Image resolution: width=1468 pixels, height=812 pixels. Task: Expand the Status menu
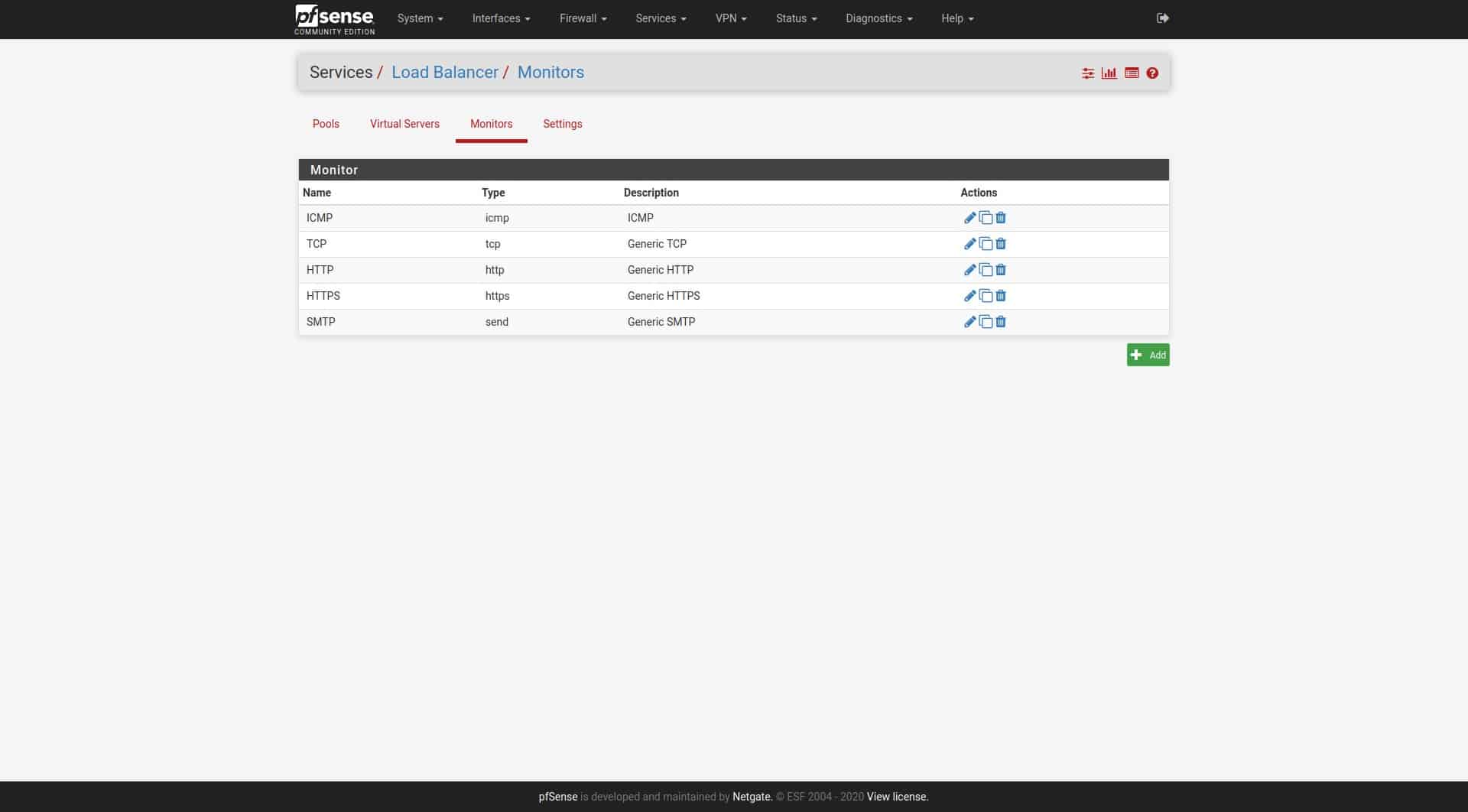[x=796, y=18]
